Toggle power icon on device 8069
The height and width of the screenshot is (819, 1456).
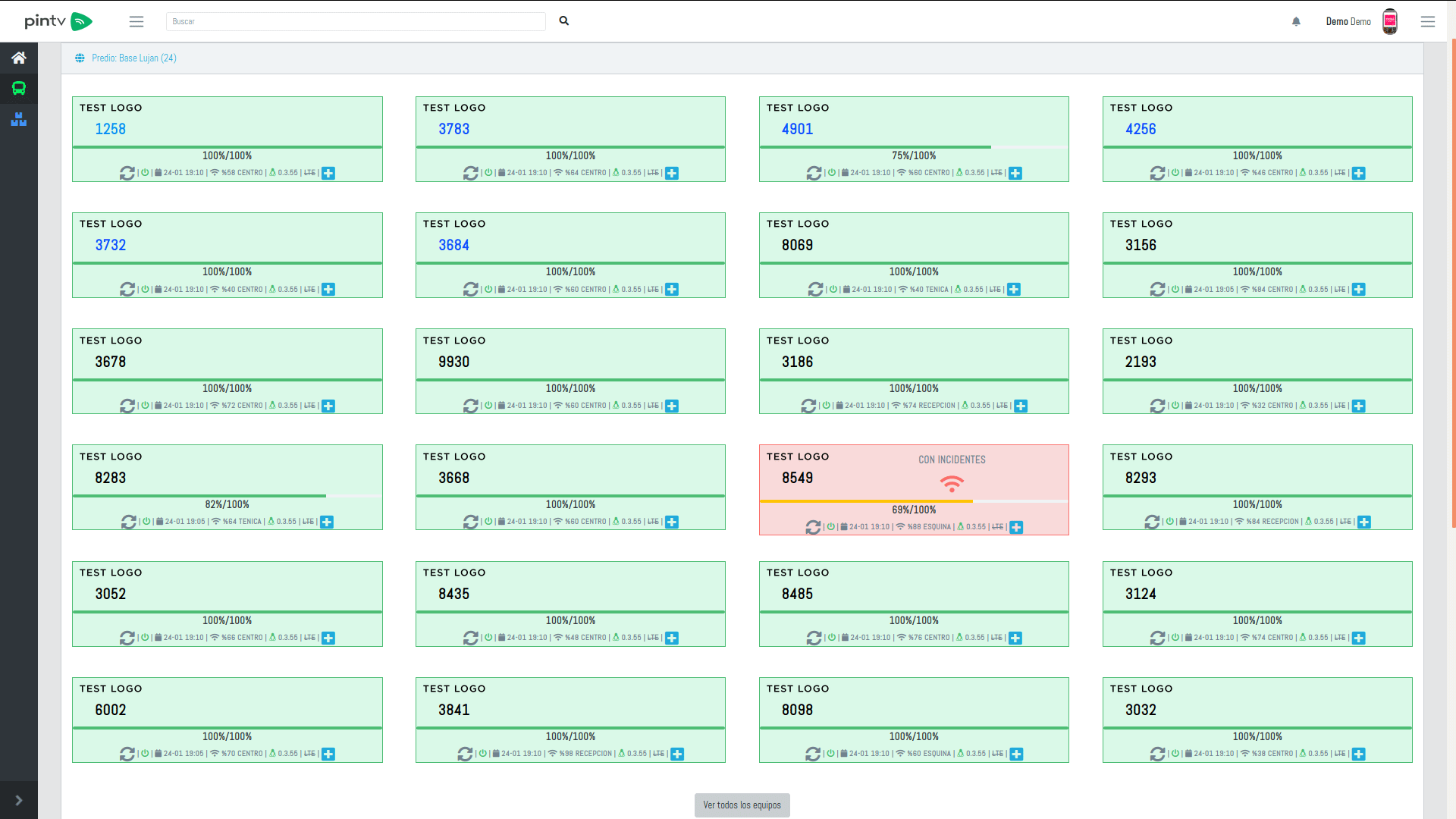[x=833, y=289]
